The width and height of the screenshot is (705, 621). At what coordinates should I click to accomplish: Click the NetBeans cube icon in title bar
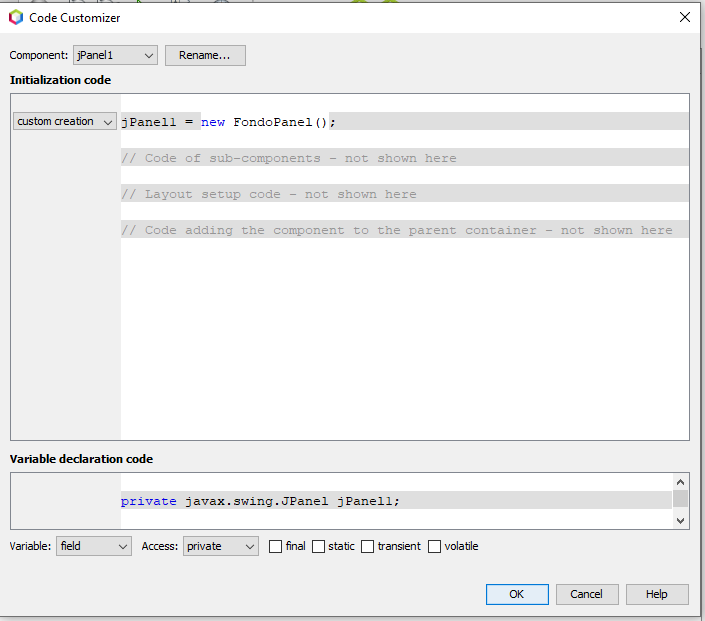(16, 18)
